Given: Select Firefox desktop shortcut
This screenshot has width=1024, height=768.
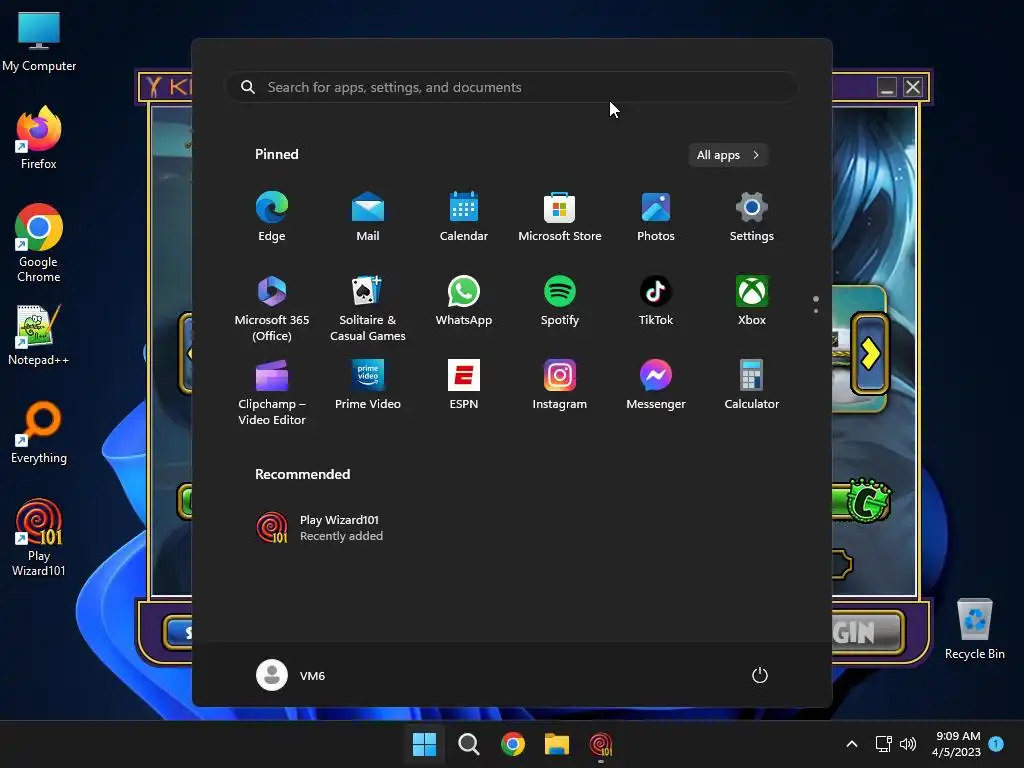Looking at the screenshot, I should [x=39, y=138].
